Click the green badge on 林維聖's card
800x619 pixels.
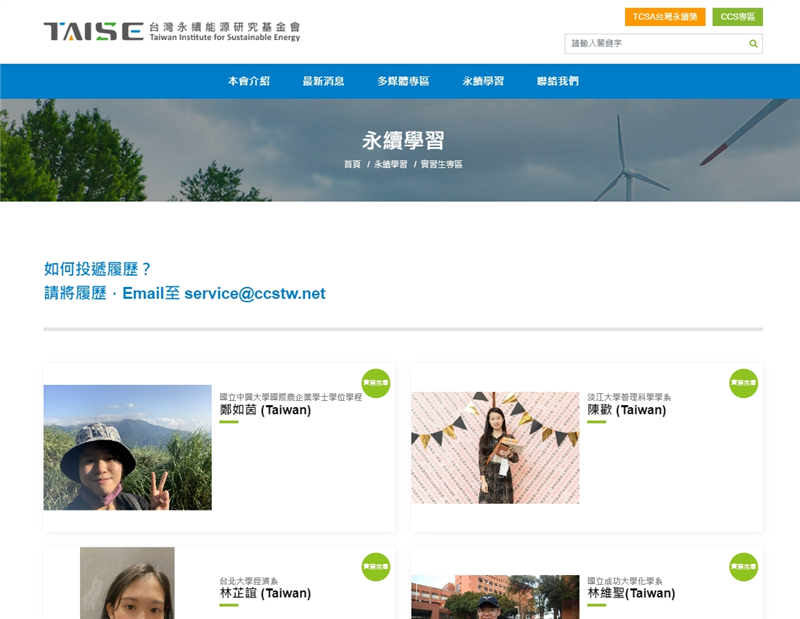point(743,567)
